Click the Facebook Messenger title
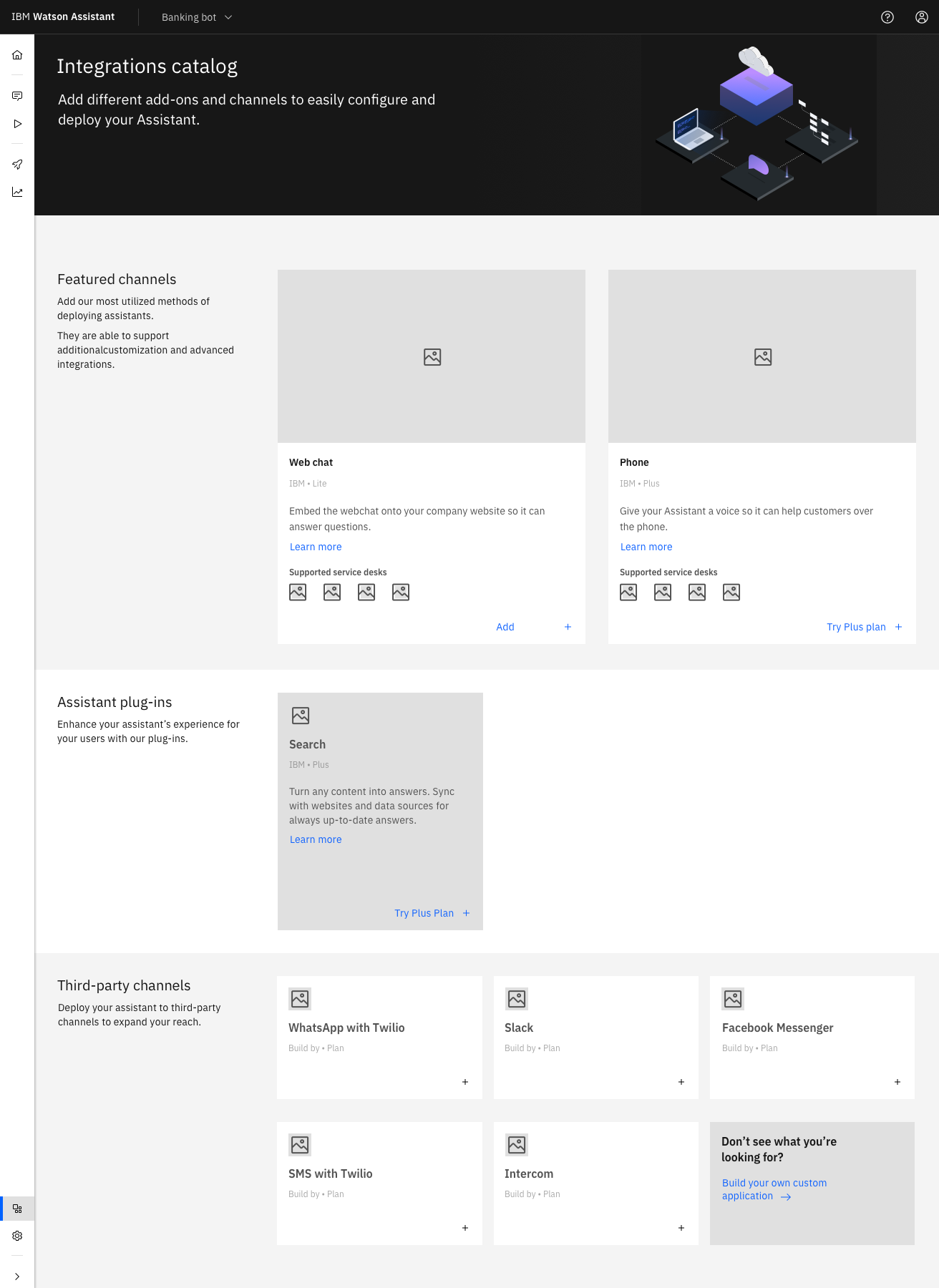The width and height of the screenshot is (939, 1288). 777,1028
